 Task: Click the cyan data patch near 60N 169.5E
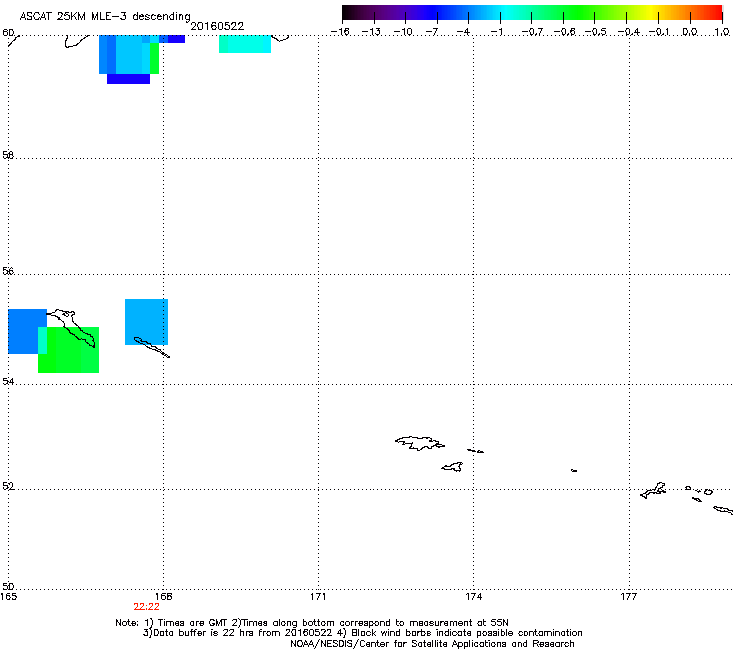[245, 44]
